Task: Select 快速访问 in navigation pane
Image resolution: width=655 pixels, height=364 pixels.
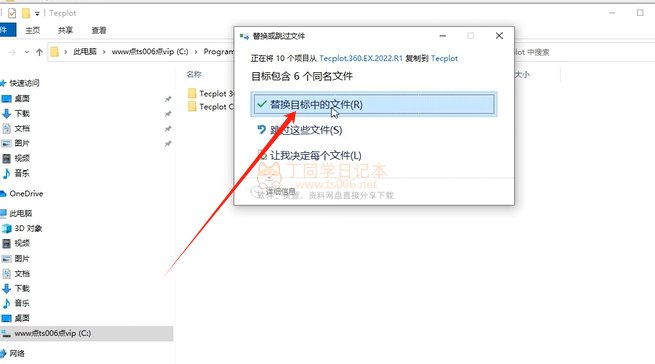Action: coord(24,83)
